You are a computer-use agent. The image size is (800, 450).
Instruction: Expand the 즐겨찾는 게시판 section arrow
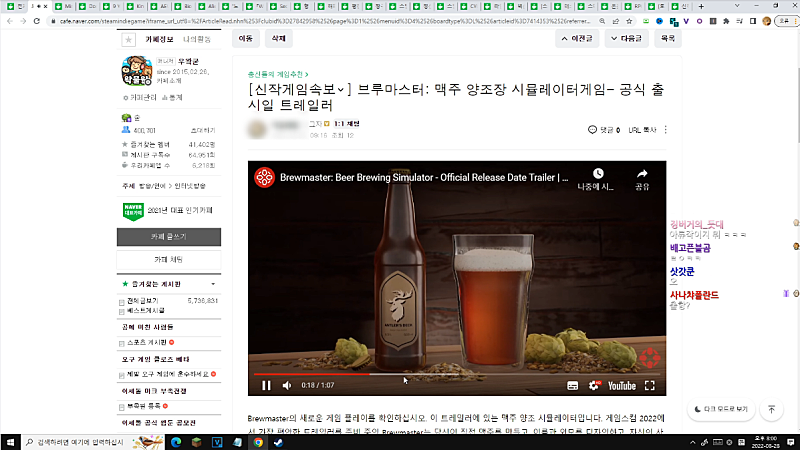point(213,284)
